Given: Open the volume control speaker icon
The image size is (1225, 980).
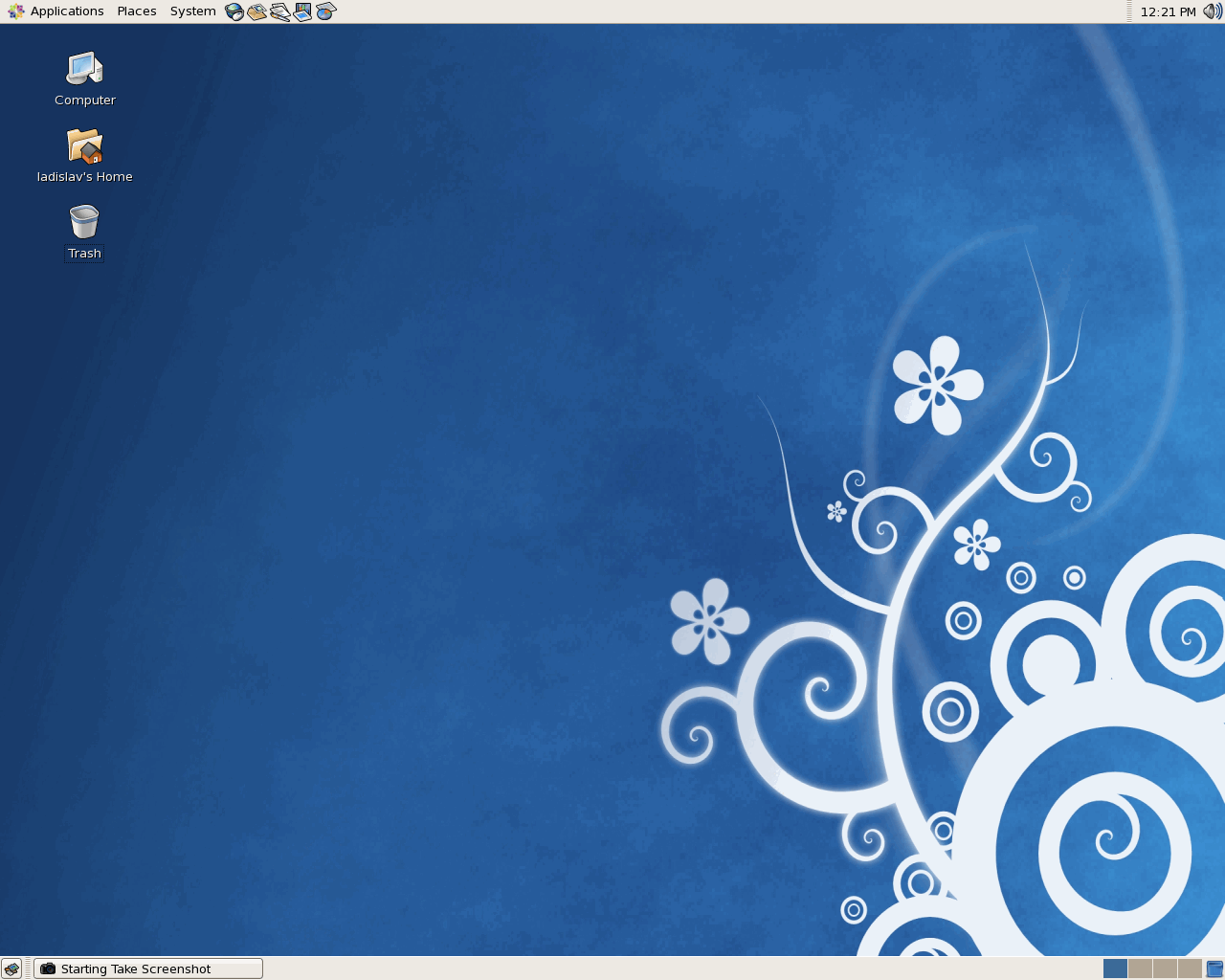Looking at the screenshot, I should (1213, 11).
